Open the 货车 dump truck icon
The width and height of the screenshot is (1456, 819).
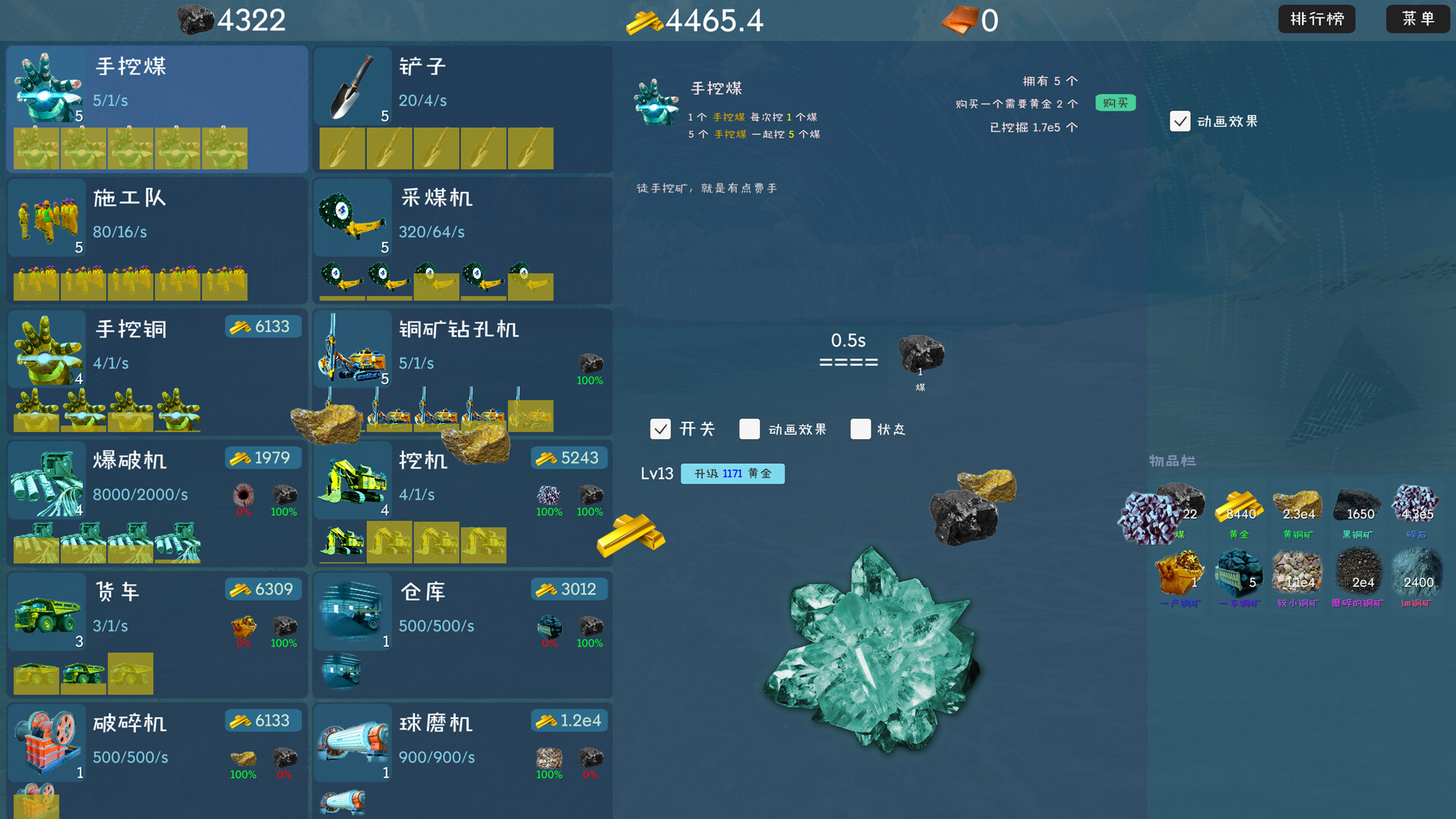(47, 612)
